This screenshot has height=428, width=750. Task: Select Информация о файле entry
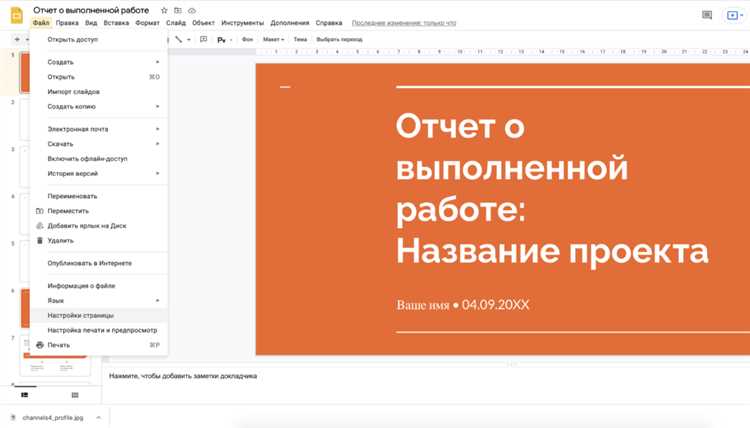pyautogui.click(x=99, y=285)
